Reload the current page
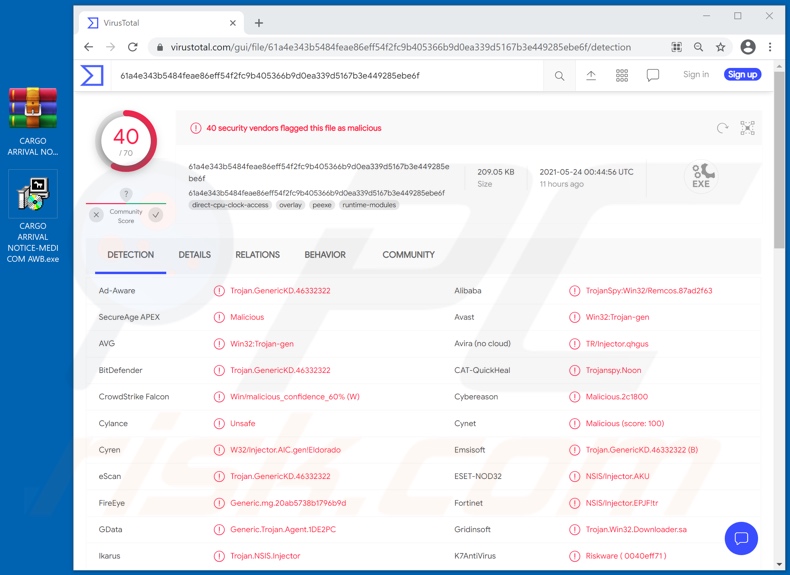The width and height of the screenshot is (790, 575). click(133, 47)
